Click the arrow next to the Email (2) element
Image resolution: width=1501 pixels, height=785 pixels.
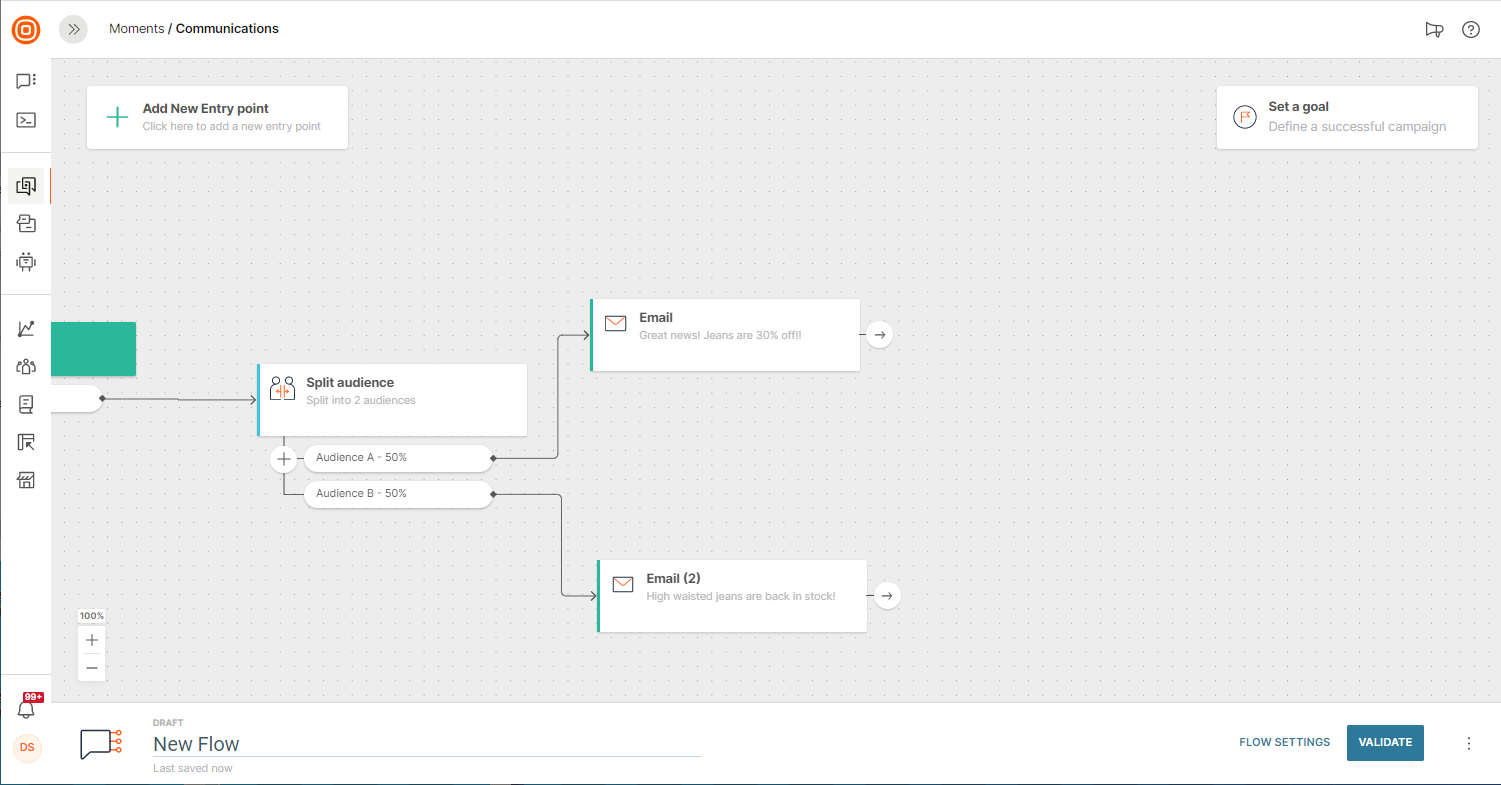887,596
